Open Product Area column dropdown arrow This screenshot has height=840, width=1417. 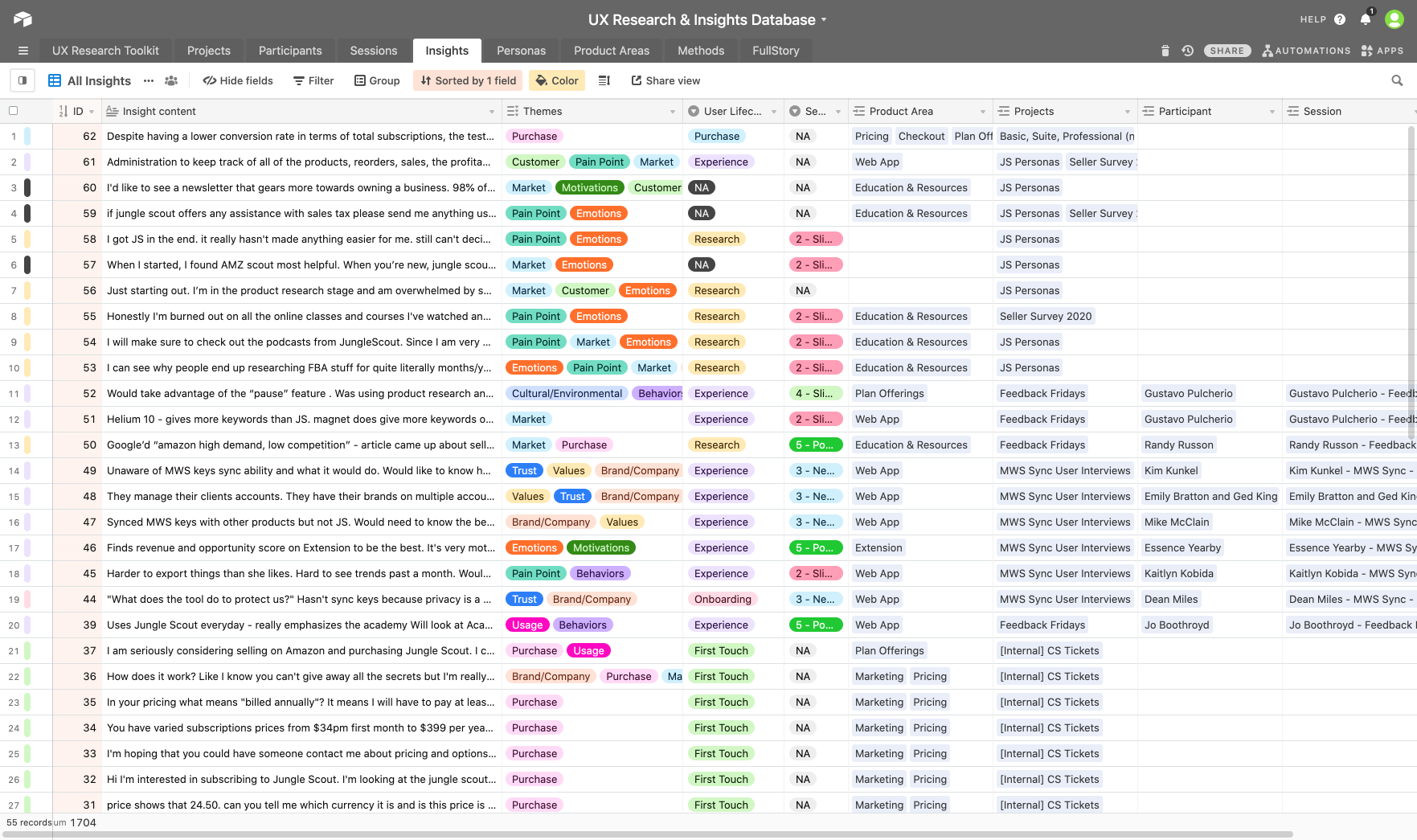click(x=983, y=112)
